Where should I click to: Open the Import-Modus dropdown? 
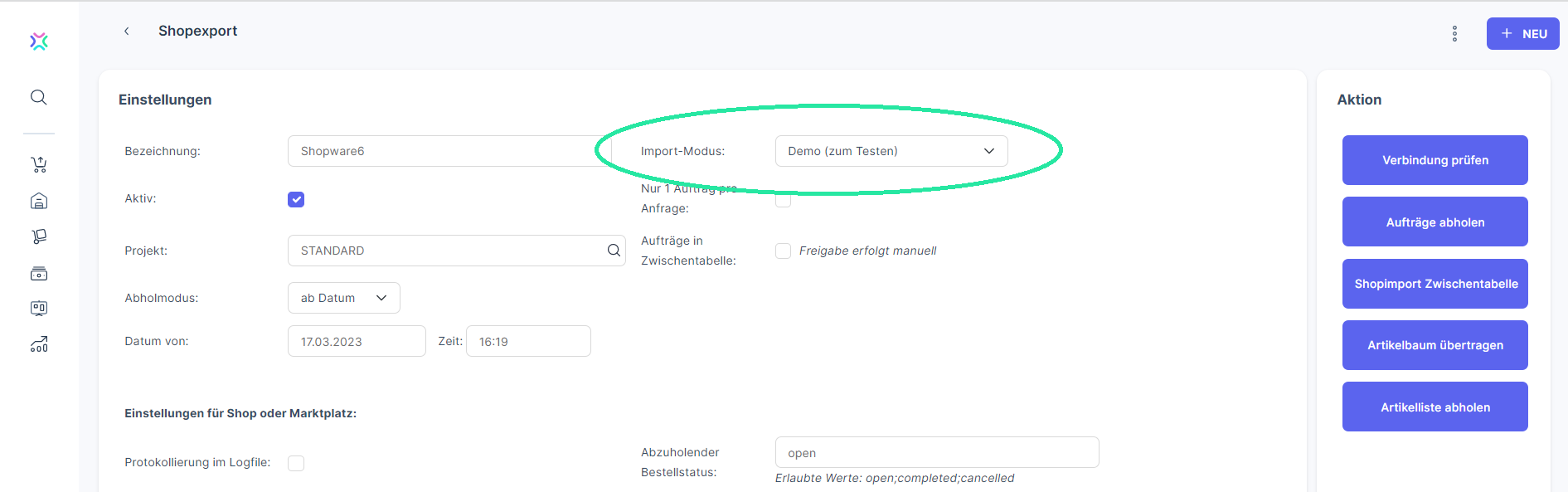point(891,151)
